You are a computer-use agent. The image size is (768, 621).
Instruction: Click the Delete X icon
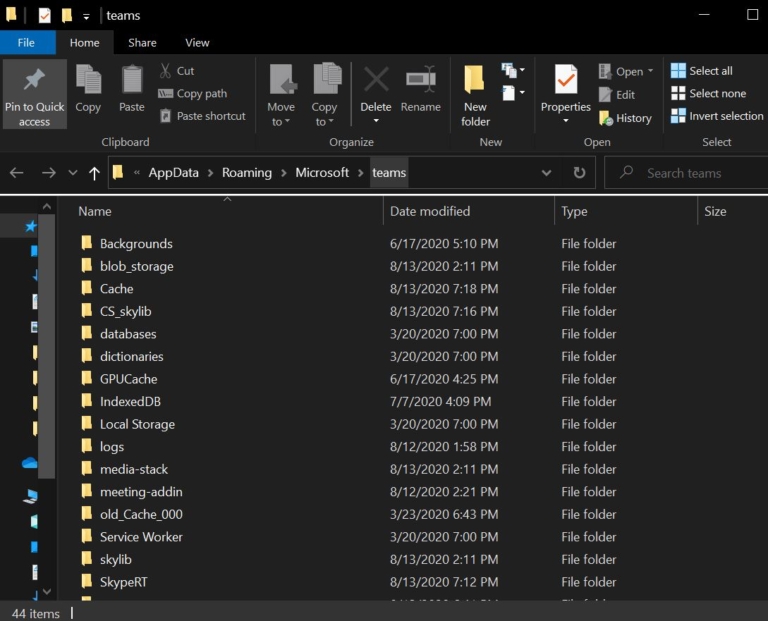click(x=376, y=80)
